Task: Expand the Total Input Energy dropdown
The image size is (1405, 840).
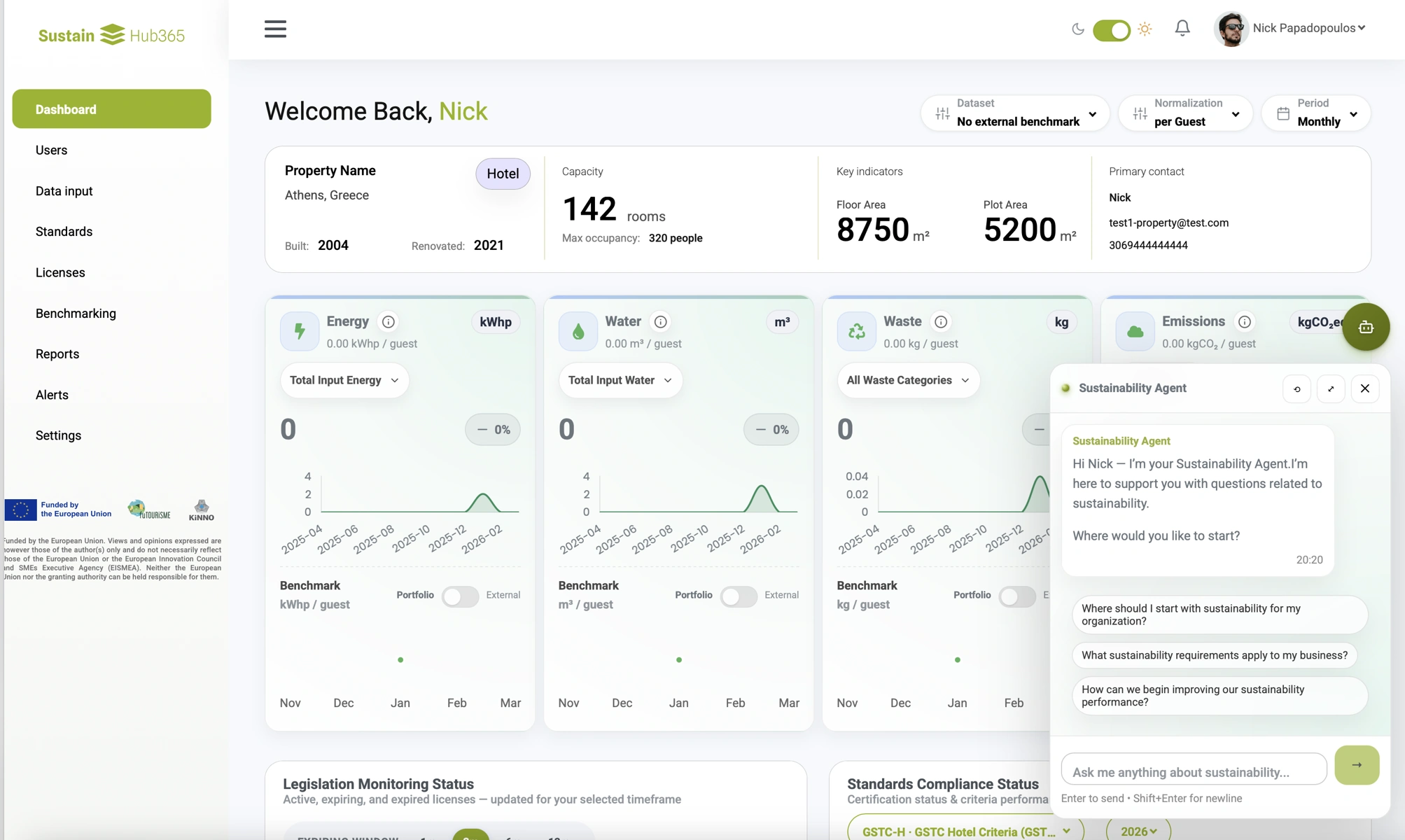Action: click(344, 380)
